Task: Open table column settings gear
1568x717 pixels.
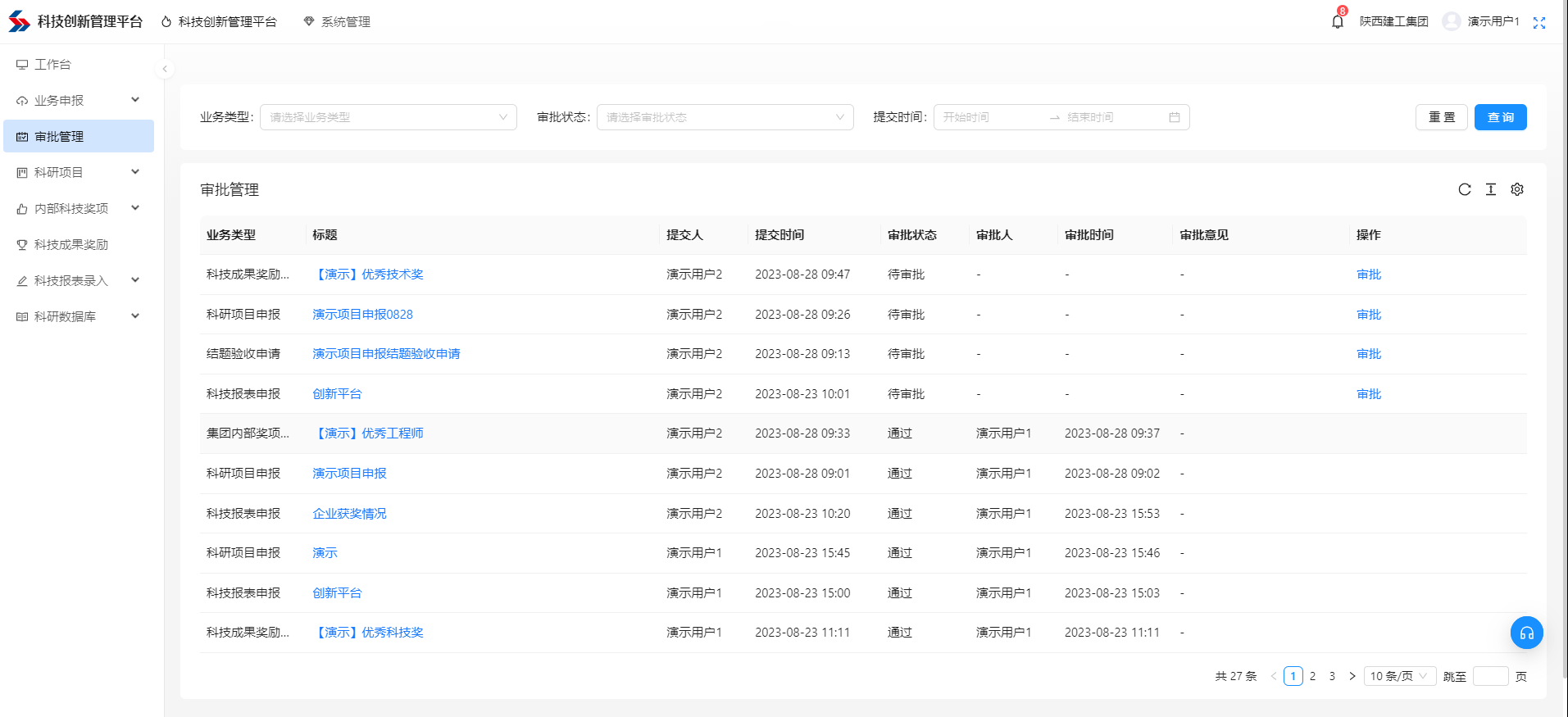Action: [x=1516, y=189]
